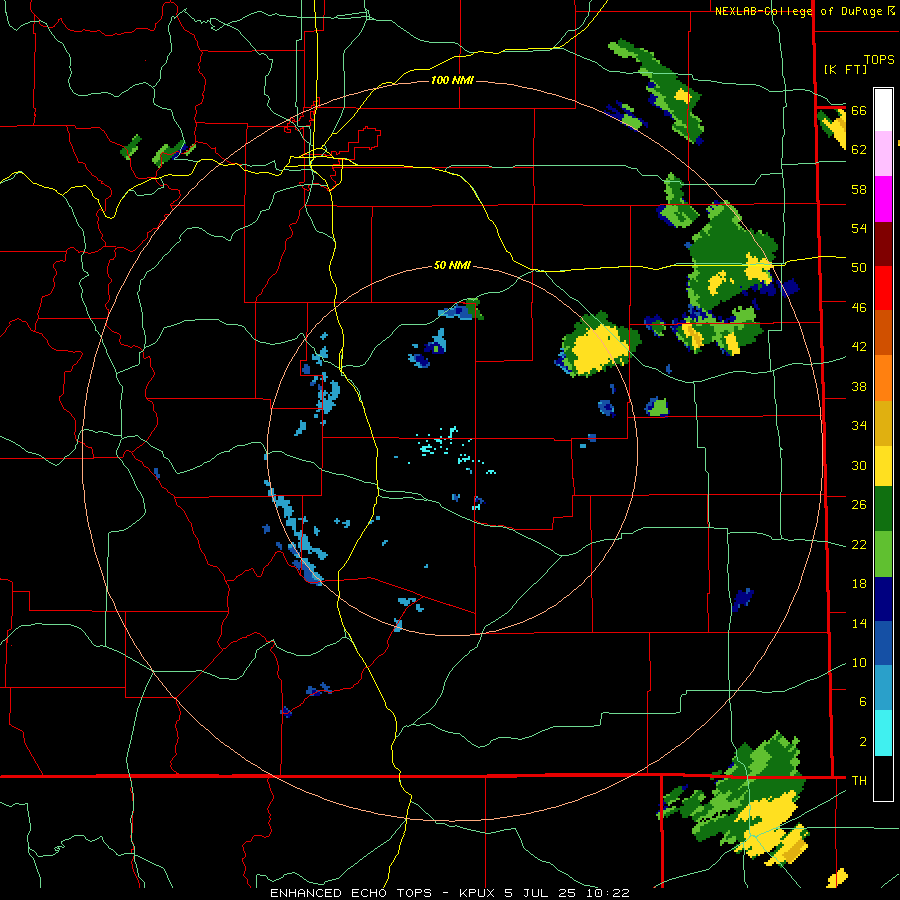
Task: Select the dark green legend swatch
Action: [x=883, y=509]
